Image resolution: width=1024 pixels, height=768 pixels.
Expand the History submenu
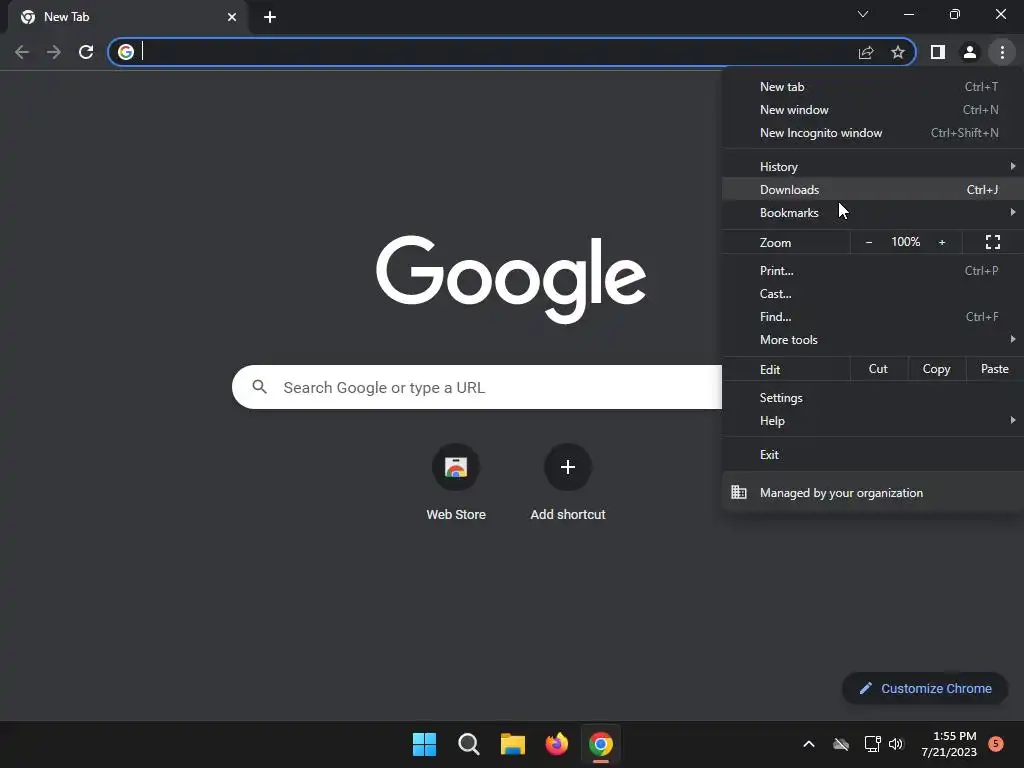point(872,167)
